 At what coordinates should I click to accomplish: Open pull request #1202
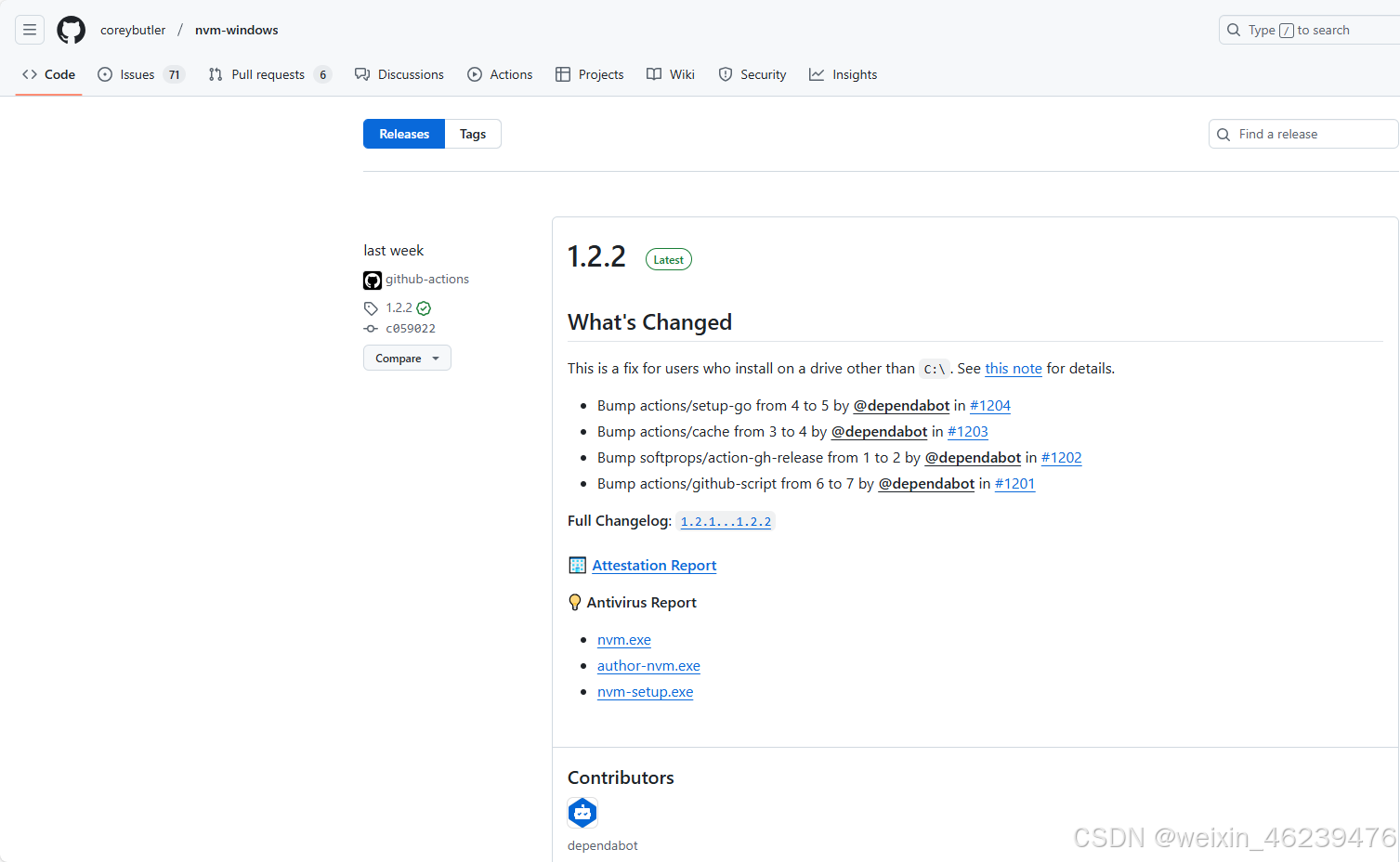point(1062,458)
